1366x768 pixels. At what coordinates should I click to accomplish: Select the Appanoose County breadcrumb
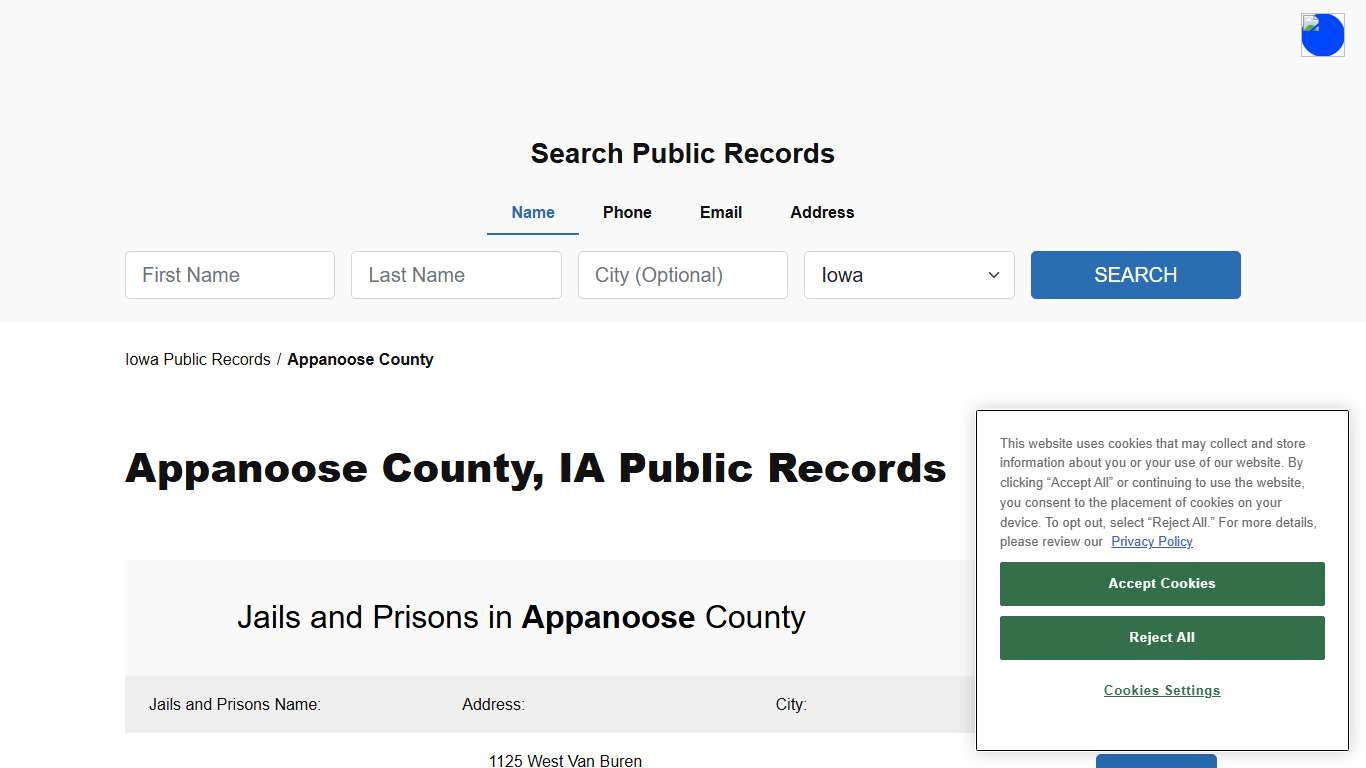tap(360, 359)
